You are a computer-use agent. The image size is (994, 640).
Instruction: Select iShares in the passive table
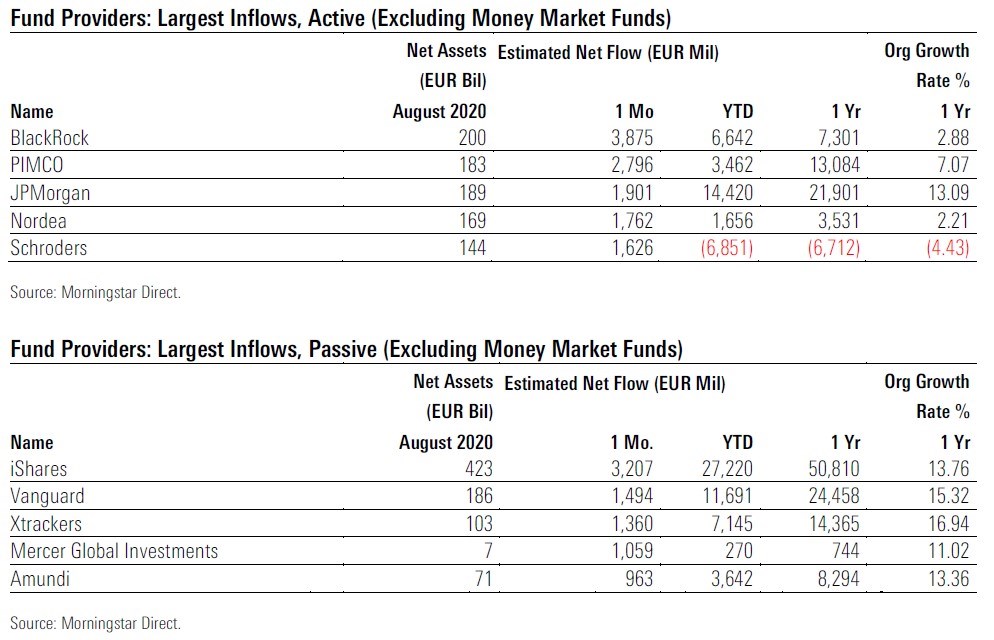[x=37, y=469]
